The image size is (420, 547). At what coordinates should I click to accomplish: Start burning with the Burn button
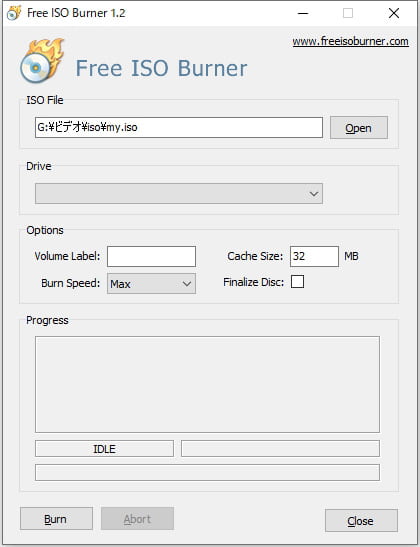[57, 519]
